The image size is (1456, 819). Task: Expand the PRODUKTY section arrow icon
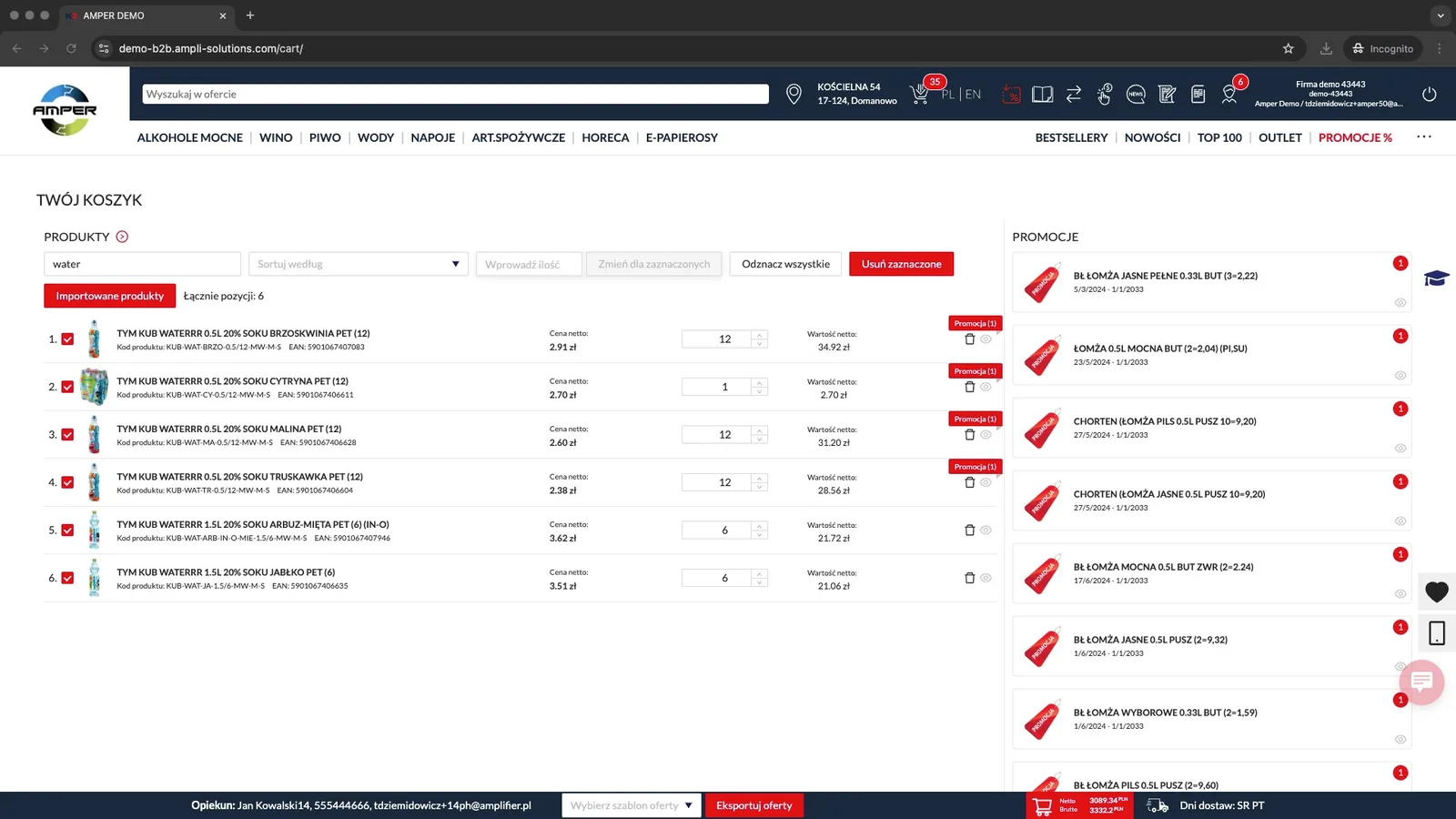click(122, 237)
